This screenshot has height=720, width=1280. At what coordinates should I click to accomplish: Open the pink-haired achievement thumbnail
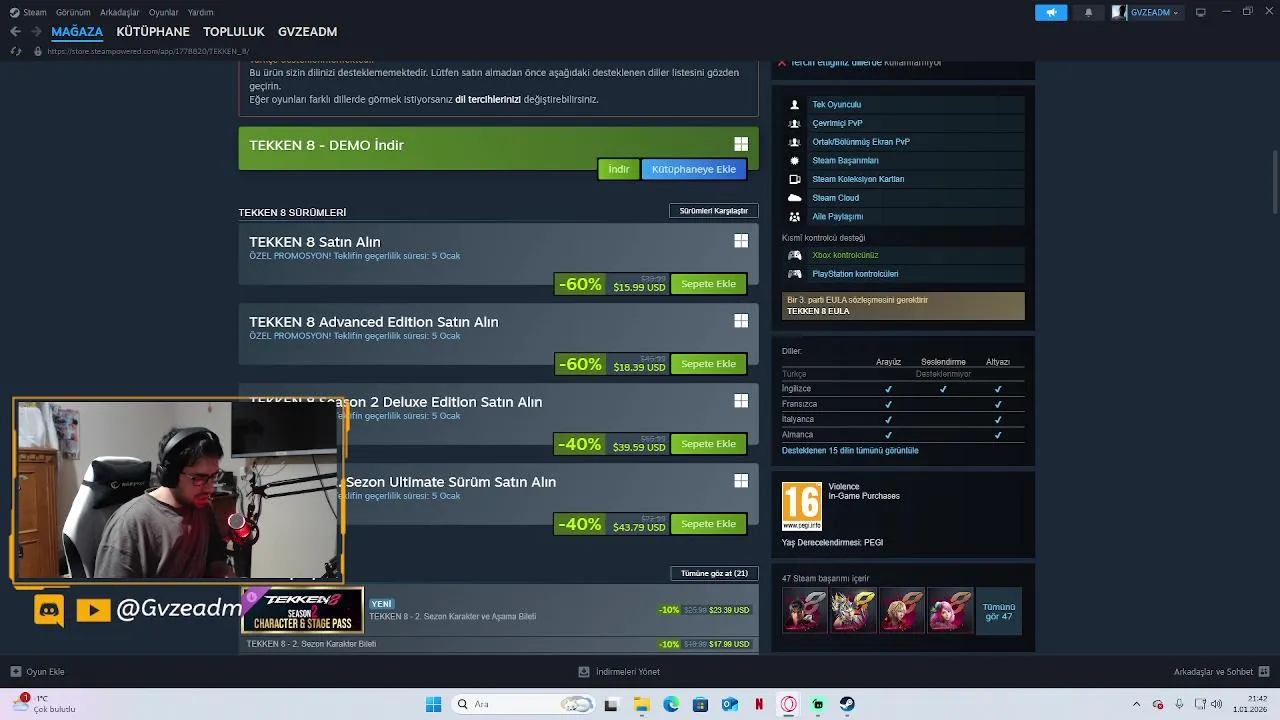(x=950, y=611)
